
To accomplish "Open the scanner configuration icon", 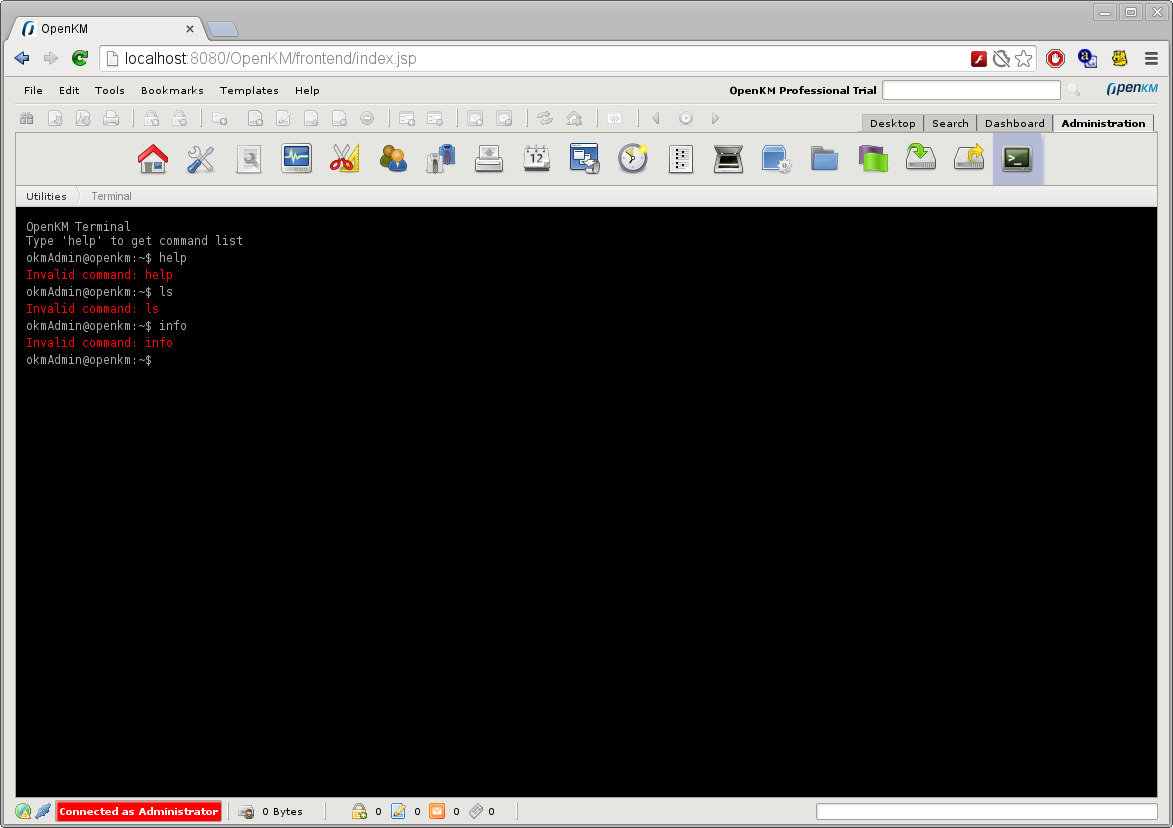I will click(729, 158).
